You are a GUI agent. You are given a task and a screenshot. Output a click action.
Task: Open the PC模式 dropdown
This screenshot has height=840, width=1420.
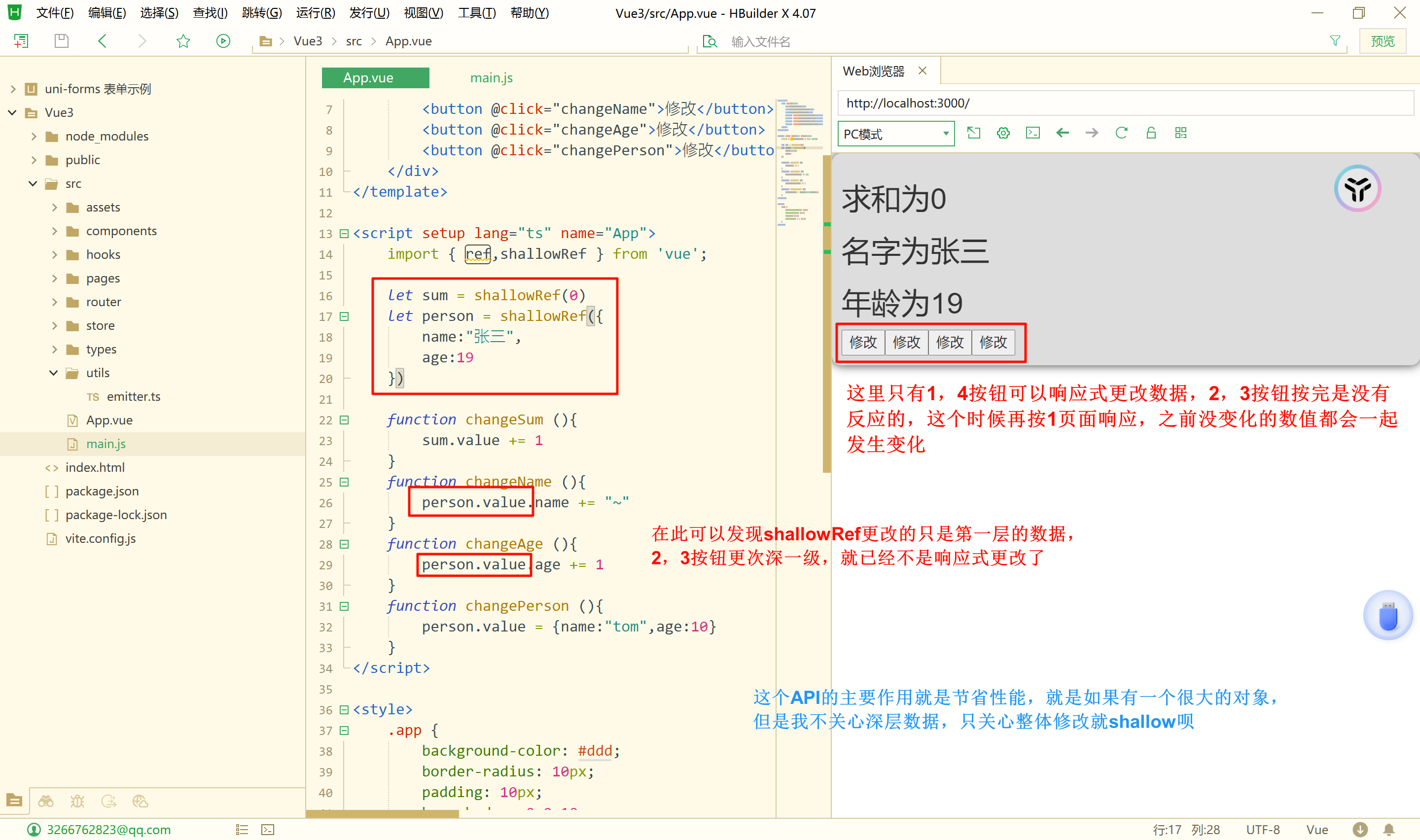pyautogui.click(x=895, y=134)
